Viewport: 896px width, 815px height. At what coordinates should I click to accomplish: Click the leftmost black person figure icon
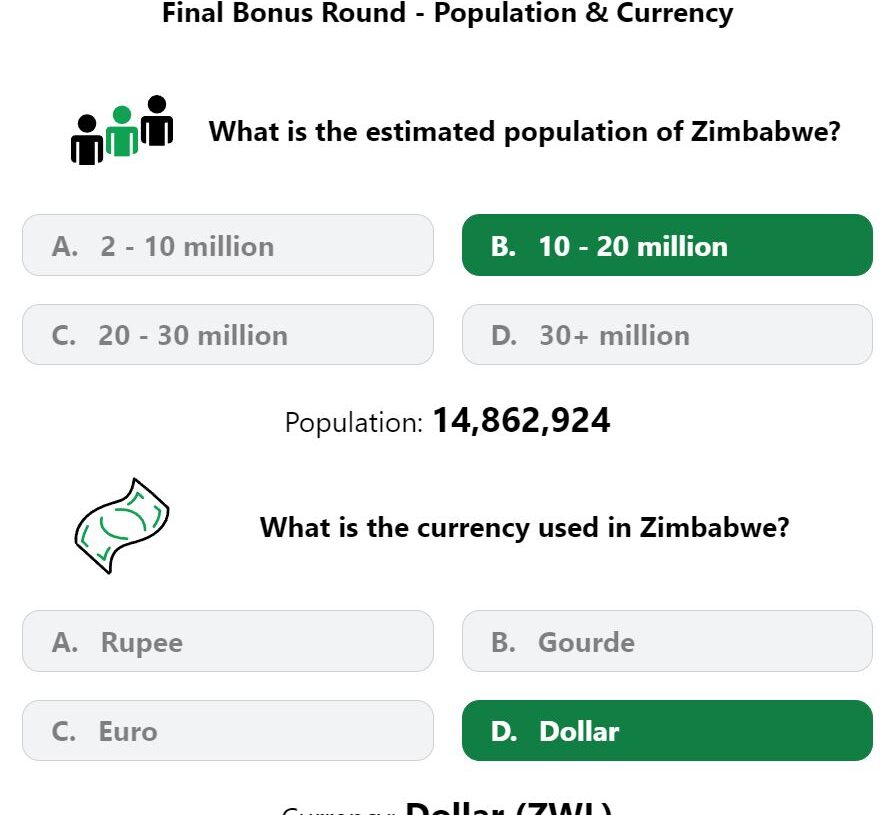(87, 139)
